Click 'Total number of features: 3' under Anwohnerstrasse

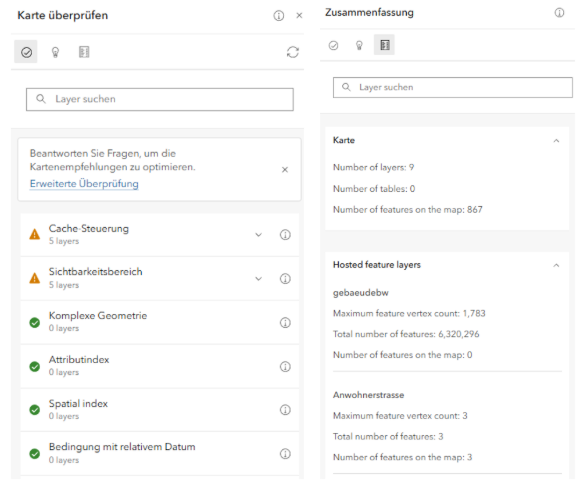(x=388, y=436)
